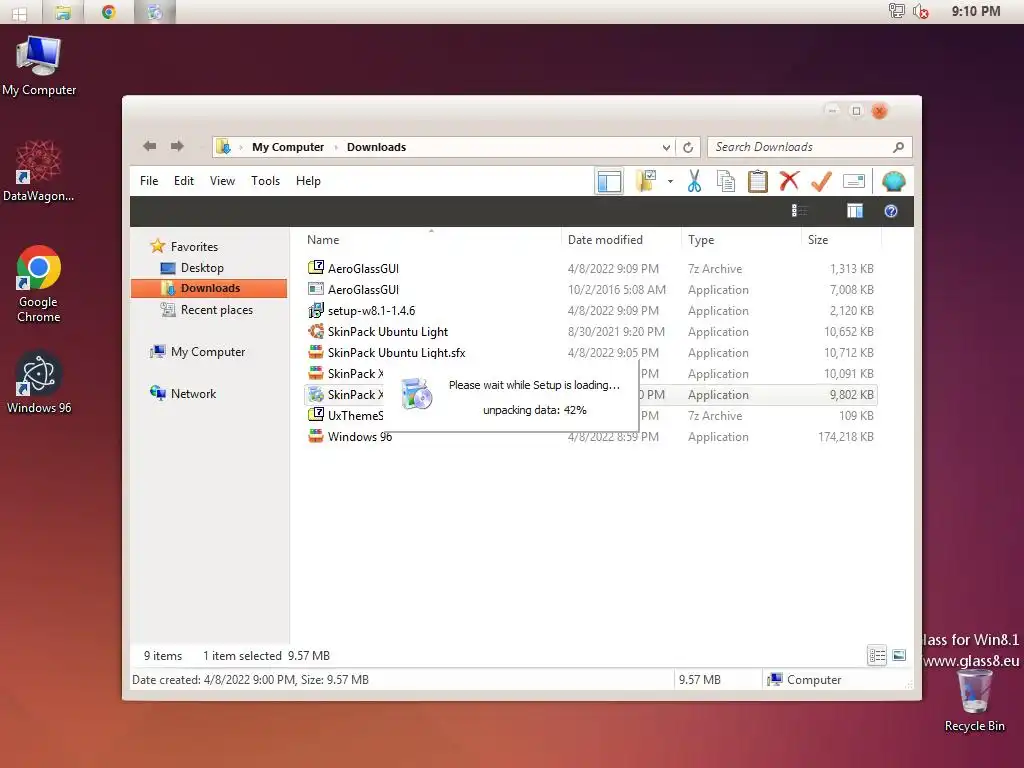
Task: Click the Cut scissors toolbar icon
Action: 694,181
